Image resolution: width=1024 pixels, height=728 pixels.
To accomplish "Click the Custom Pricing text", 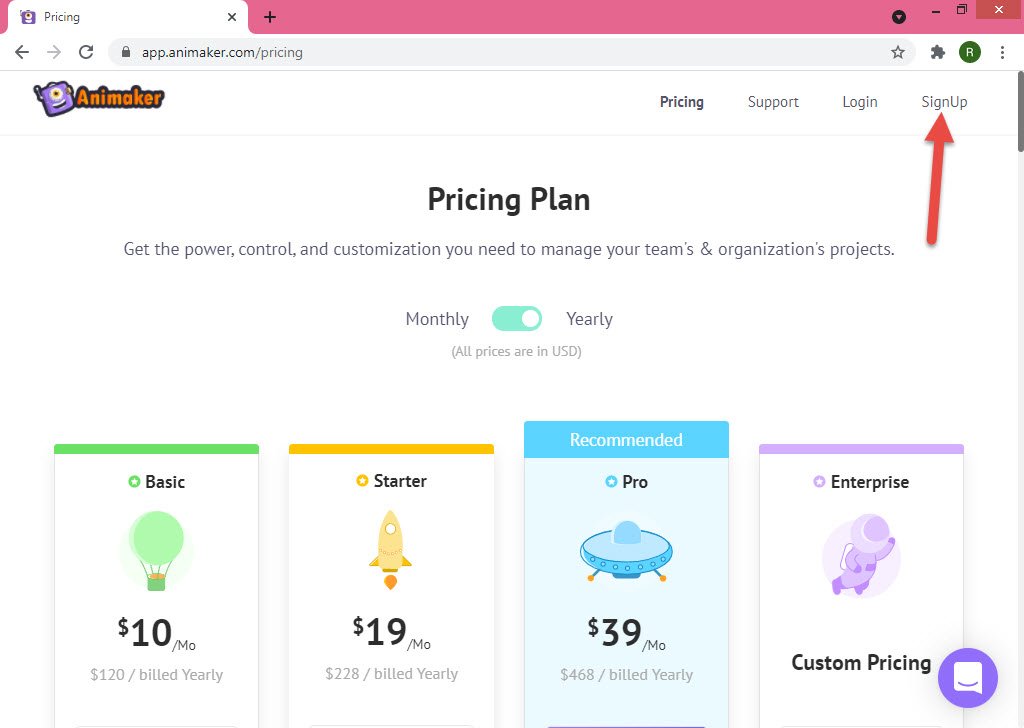I will click(861, 662).
